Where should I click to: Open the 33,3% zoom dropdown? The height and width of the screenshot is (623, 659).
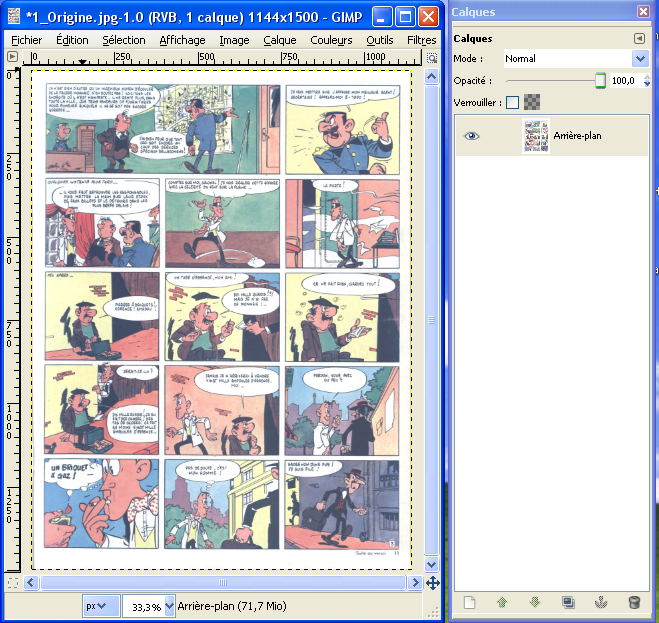(169, 606)
